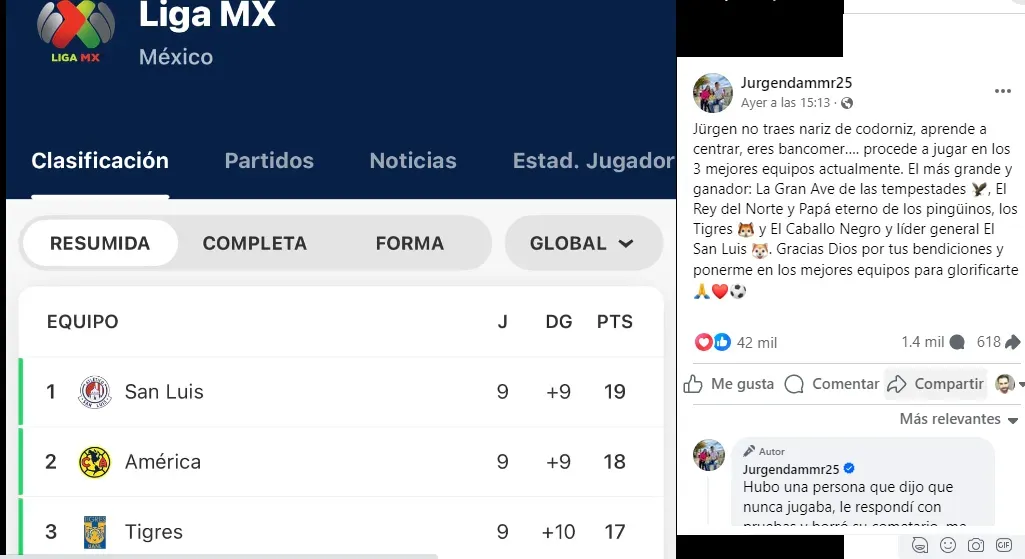Screen dimensions: 1025x559
Task: Click the GIF icon in comment bar
Action: (1004, 545)
